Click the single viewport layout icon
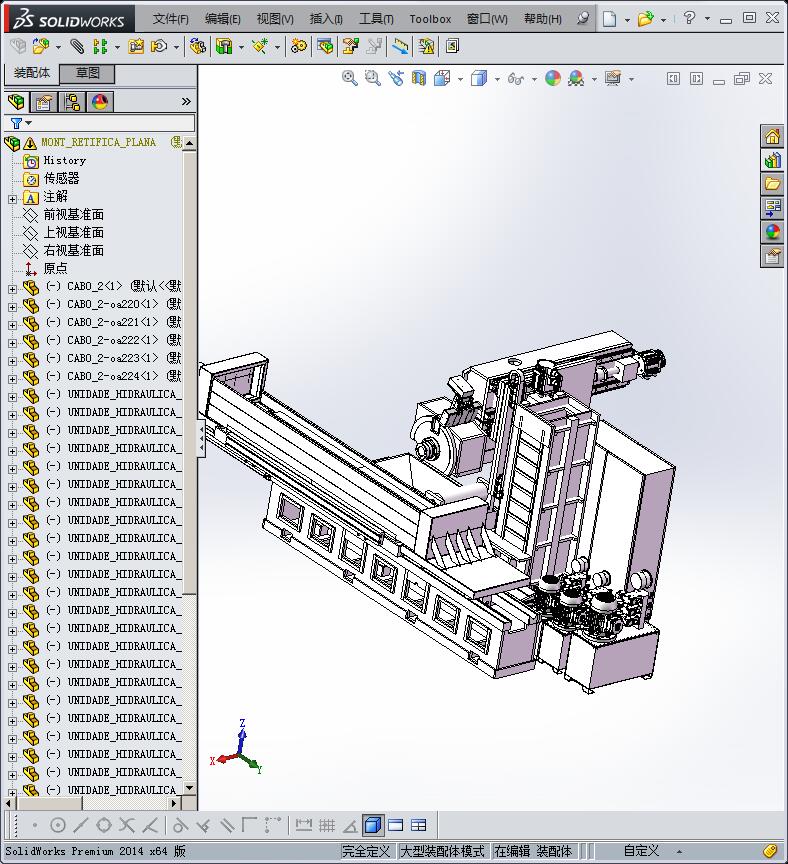This screenshot has height=864, width=788. [x=395, y=825]
